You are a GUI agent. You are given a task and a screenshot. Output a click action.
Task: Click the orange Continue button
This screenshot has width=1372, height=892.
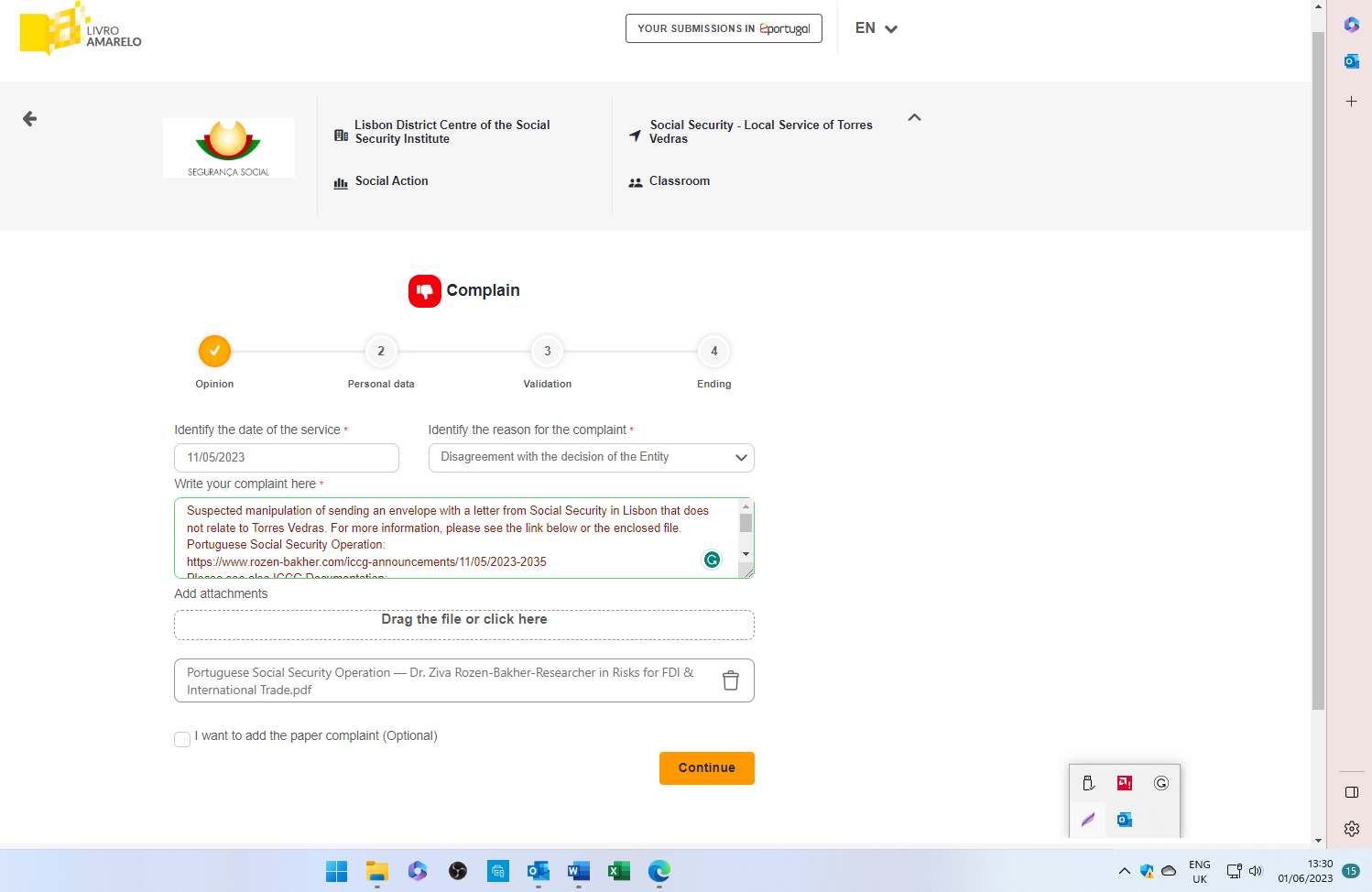pyautogui.click(x=707, y=768)
